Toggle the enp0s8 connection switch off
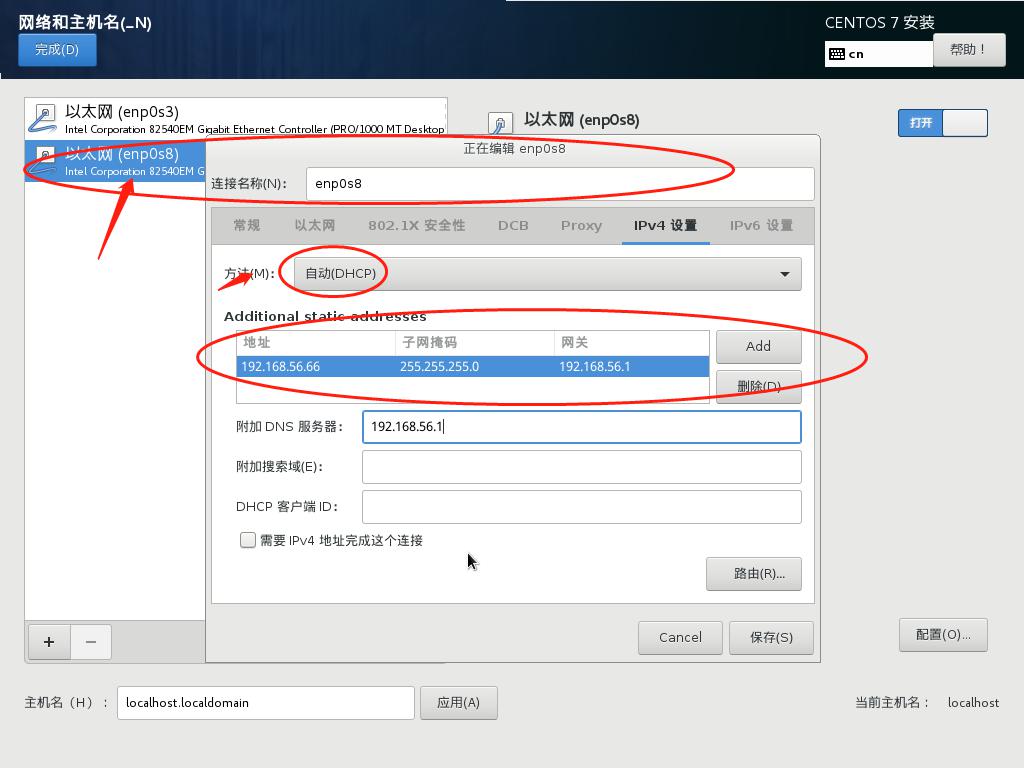The height and width of the screenshot is (768, 1024). click(942, 123)
